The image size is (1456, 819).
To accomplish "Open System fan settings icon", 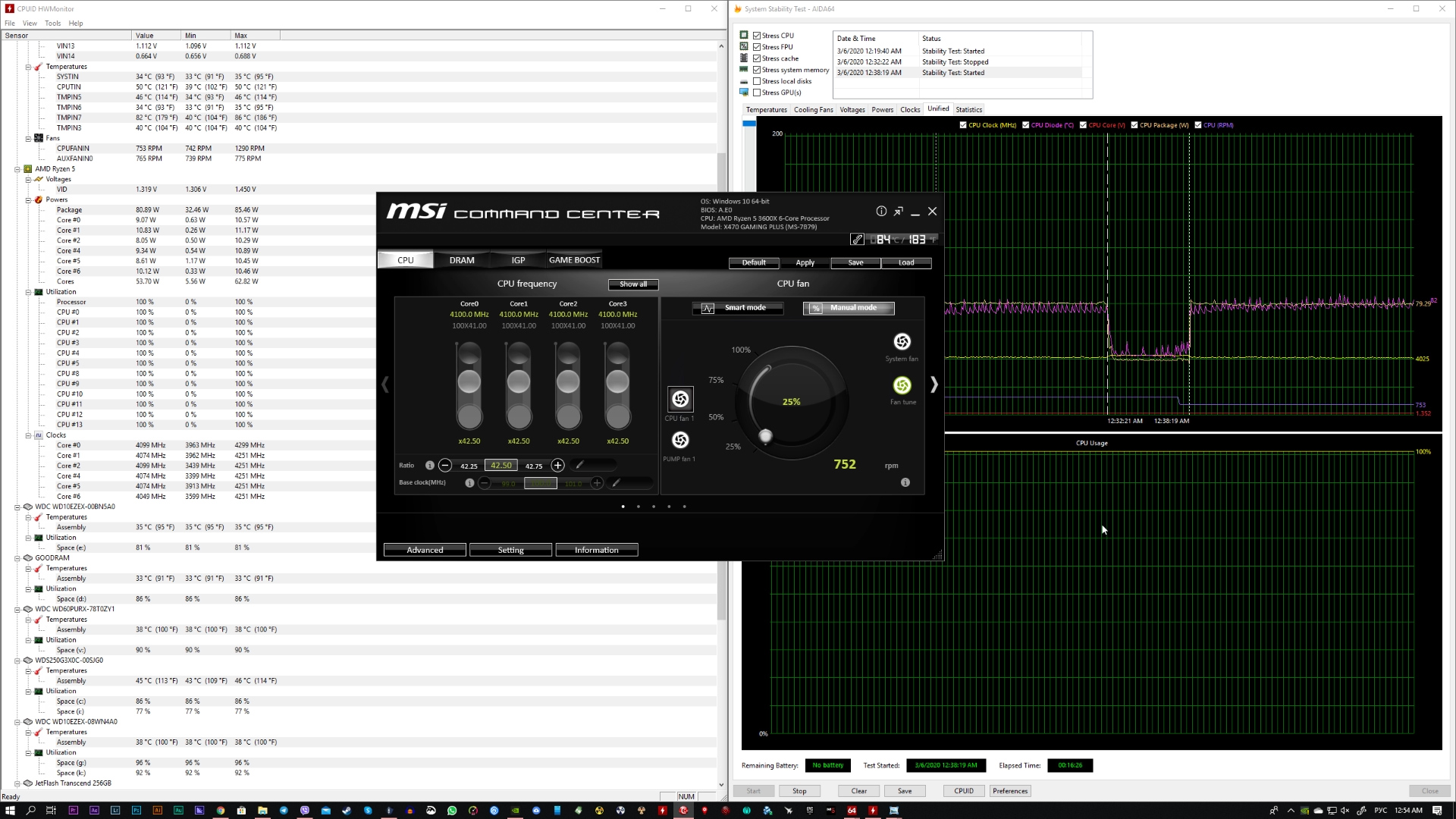I will pos(902,341).
